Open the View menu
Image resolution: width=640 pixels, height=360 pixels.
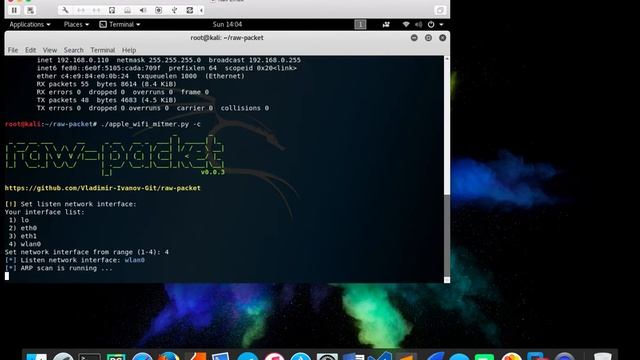[x=50, y=50]
